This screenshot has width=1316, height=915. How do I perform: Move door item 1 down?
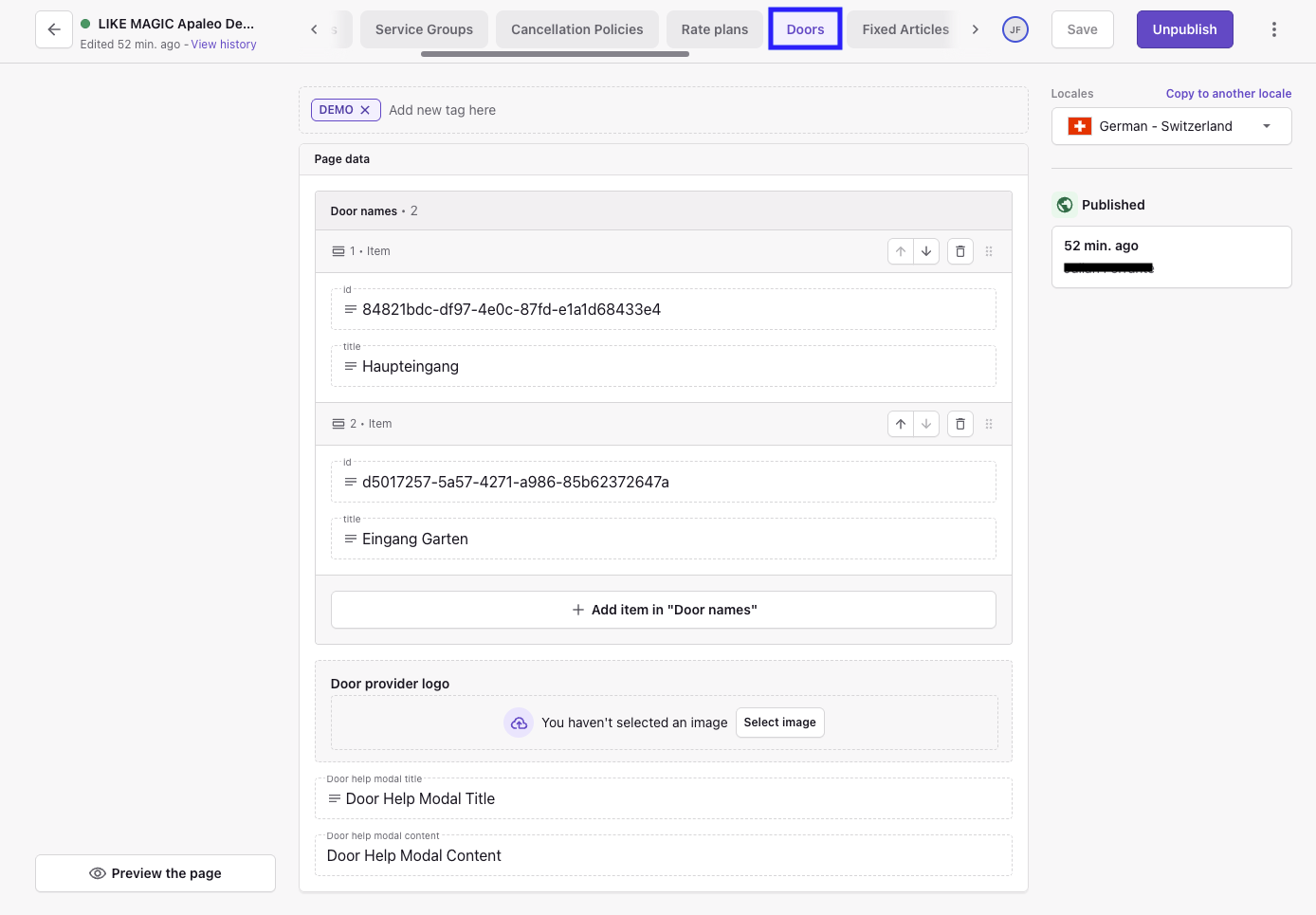(x=926, y=251)
